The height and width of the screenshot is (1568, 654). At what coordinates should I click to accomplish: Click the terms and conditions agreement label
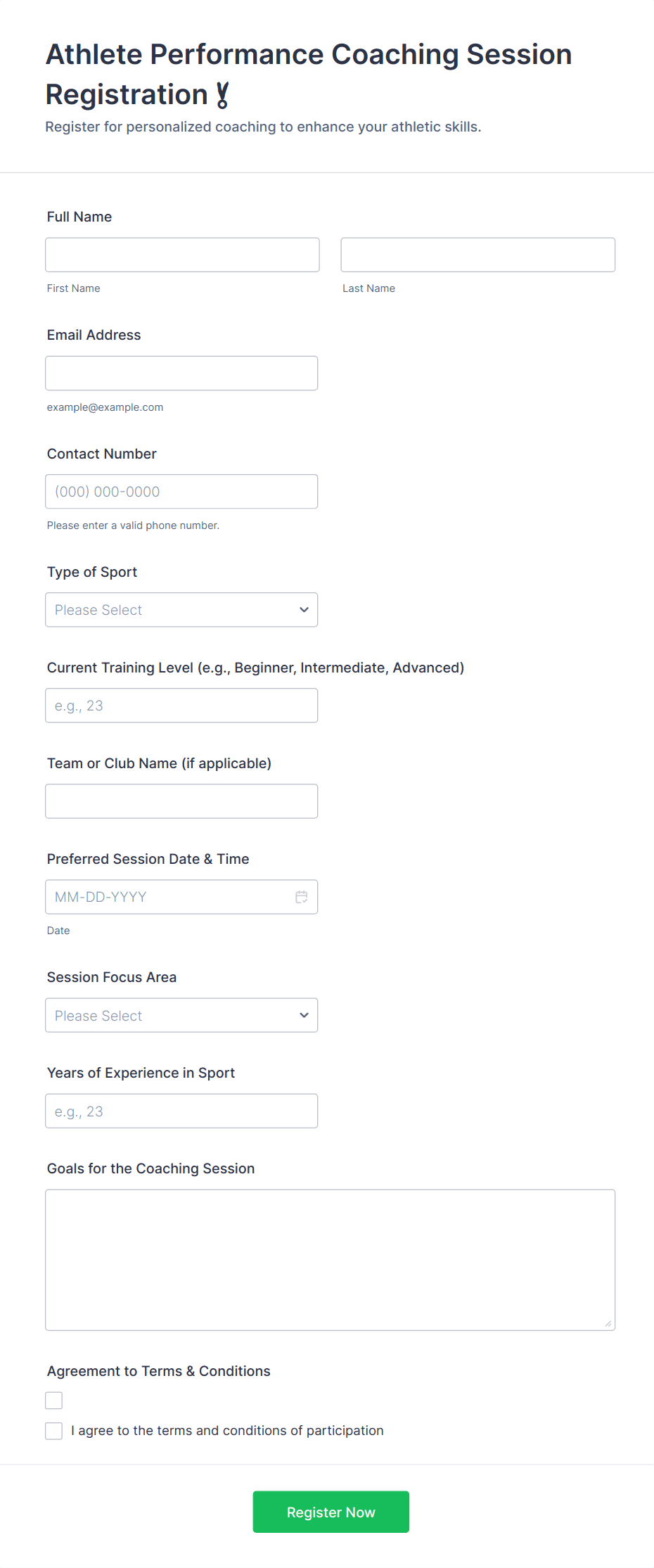[x=227, y=1431]
